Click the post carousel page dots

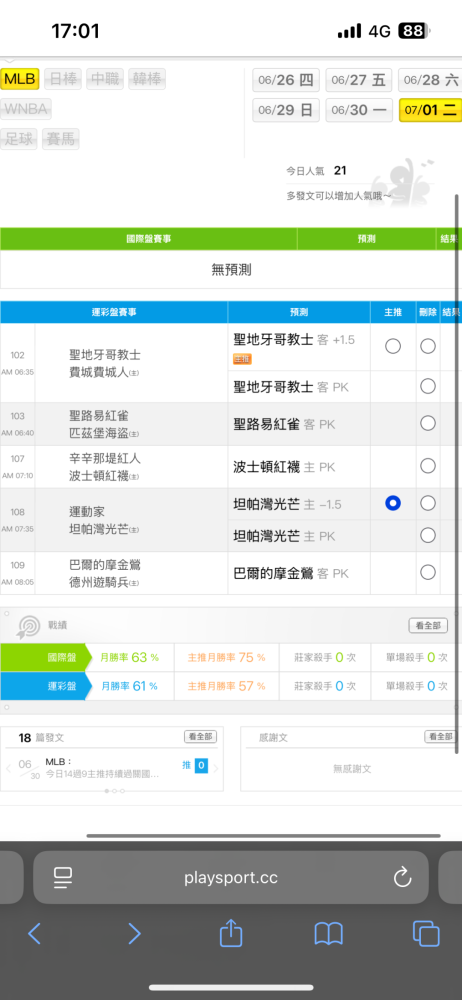115,791
